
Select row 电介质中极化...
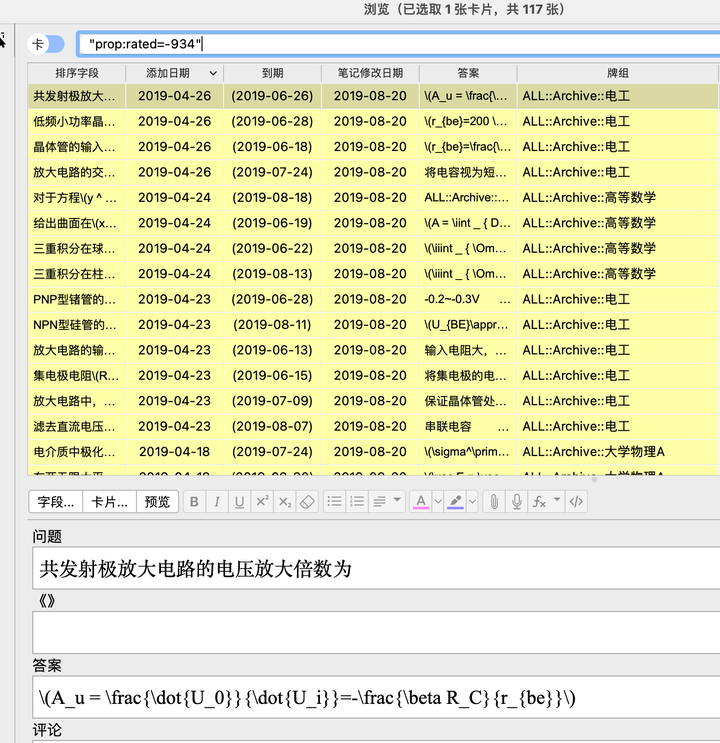[374, 452]
